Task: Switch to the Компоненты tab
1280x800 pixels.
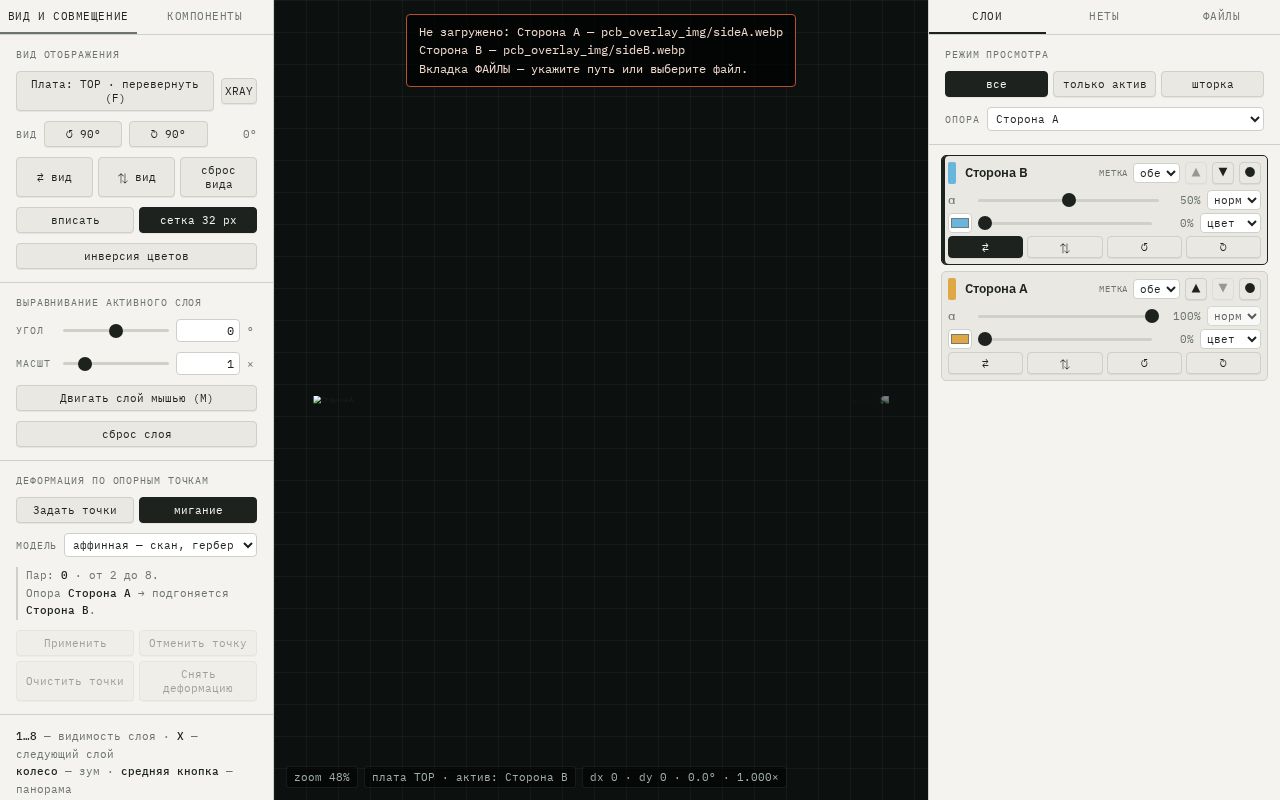Action: click(x=205, y=17)
